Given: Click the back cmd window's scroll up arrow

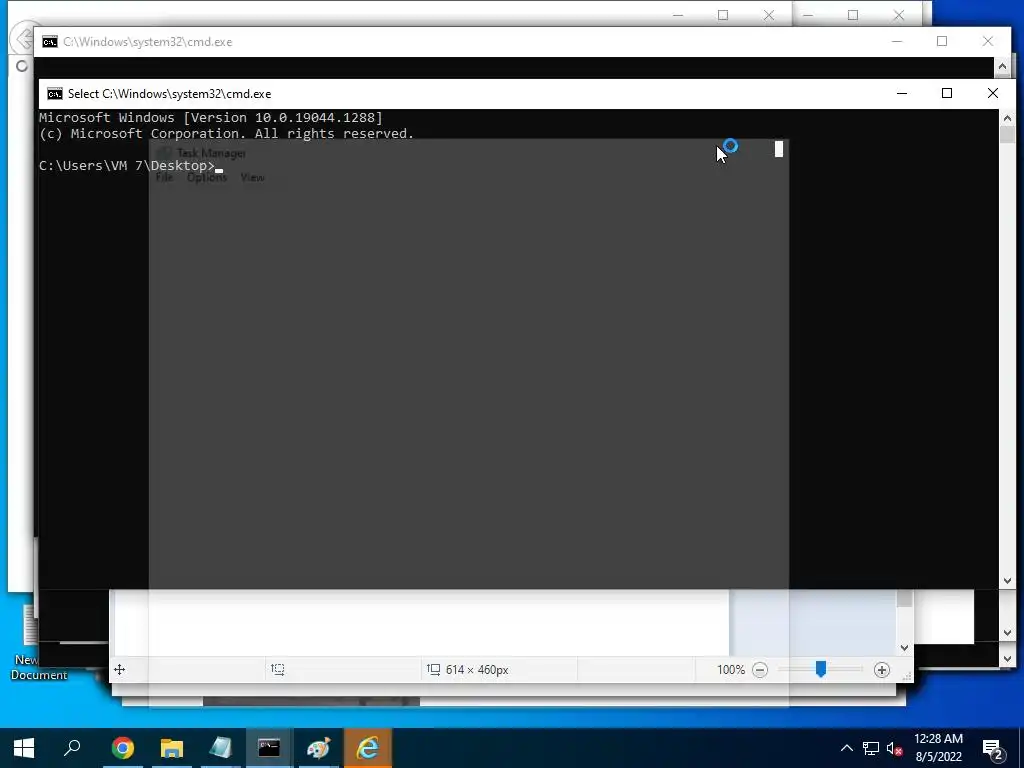Looking at the screenshot, I should pos(1002,66).
